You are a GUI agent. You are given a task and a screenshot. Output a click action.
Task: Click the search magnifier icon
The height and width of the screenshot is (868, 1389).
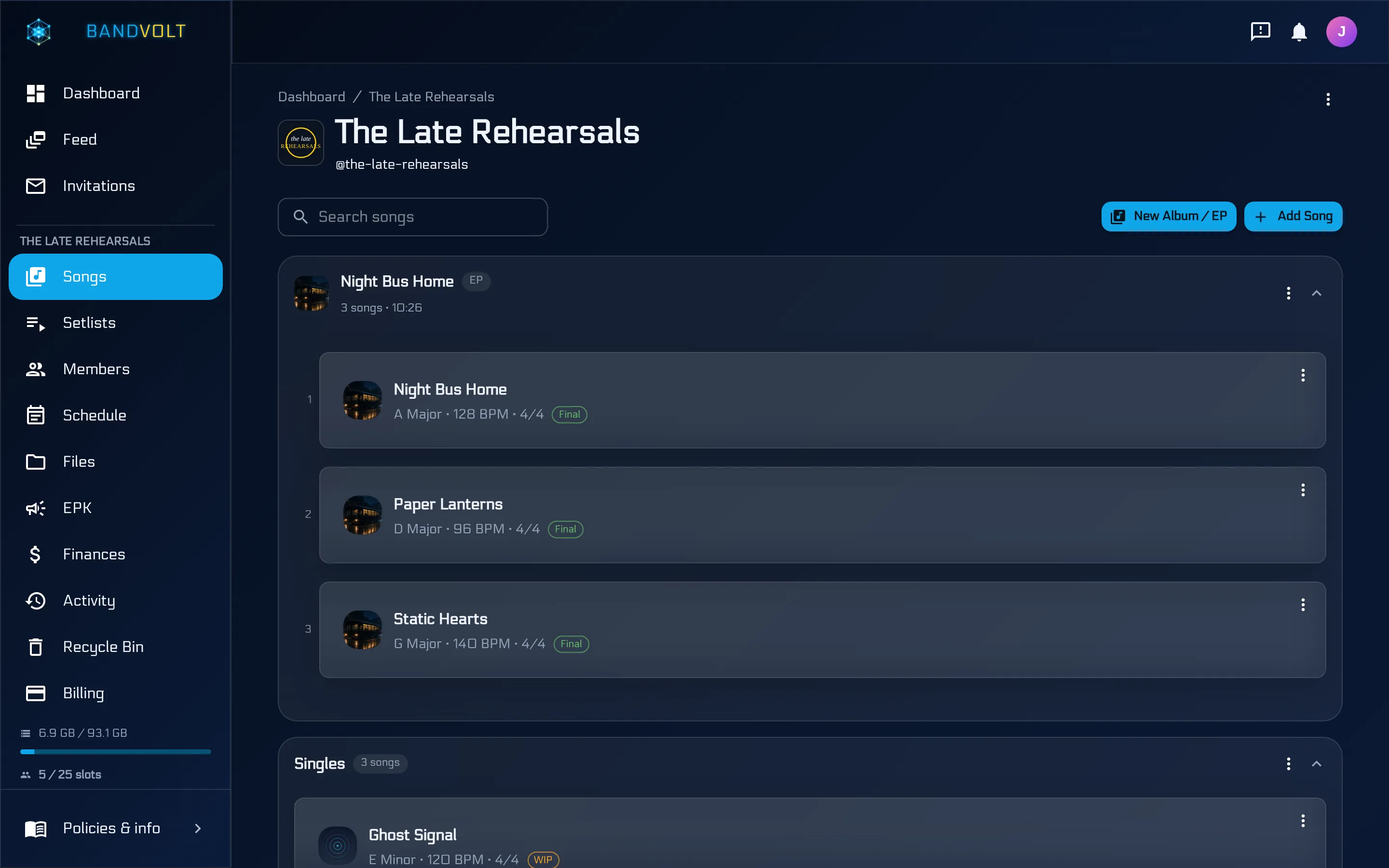[301, 217]
